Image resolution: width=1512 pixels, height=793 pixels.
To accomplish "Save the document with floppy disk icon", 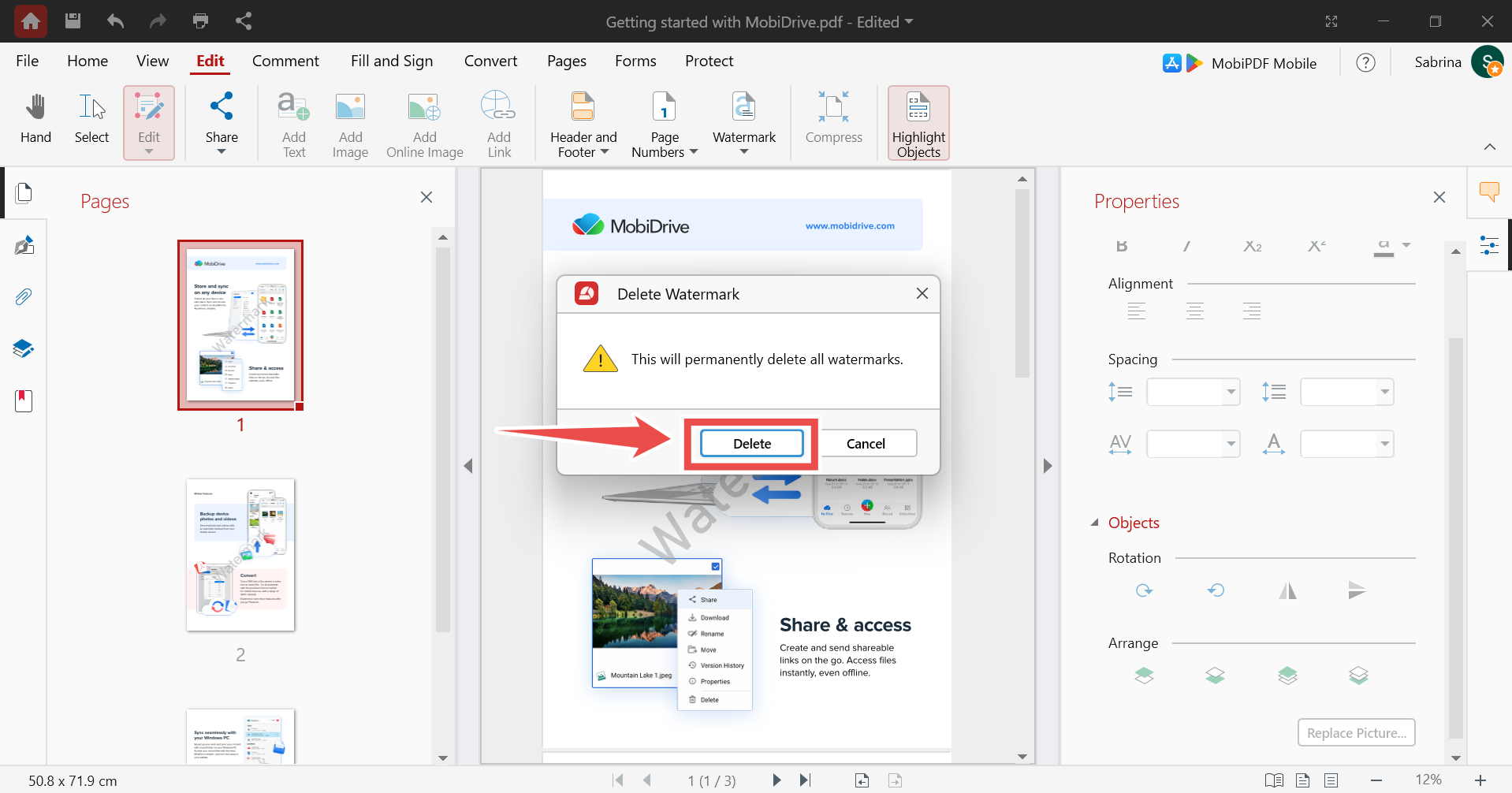I will pyautogui.click(x=73, y=21).
